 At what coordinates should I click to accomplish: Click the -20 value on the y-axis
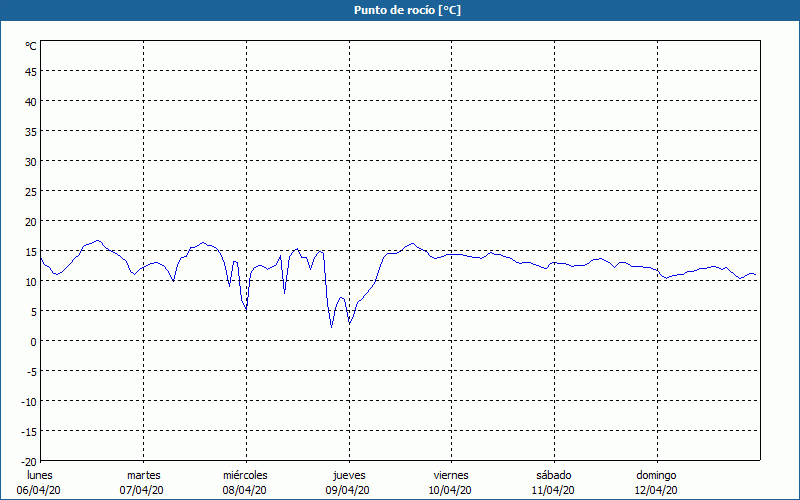coord(29,461)
